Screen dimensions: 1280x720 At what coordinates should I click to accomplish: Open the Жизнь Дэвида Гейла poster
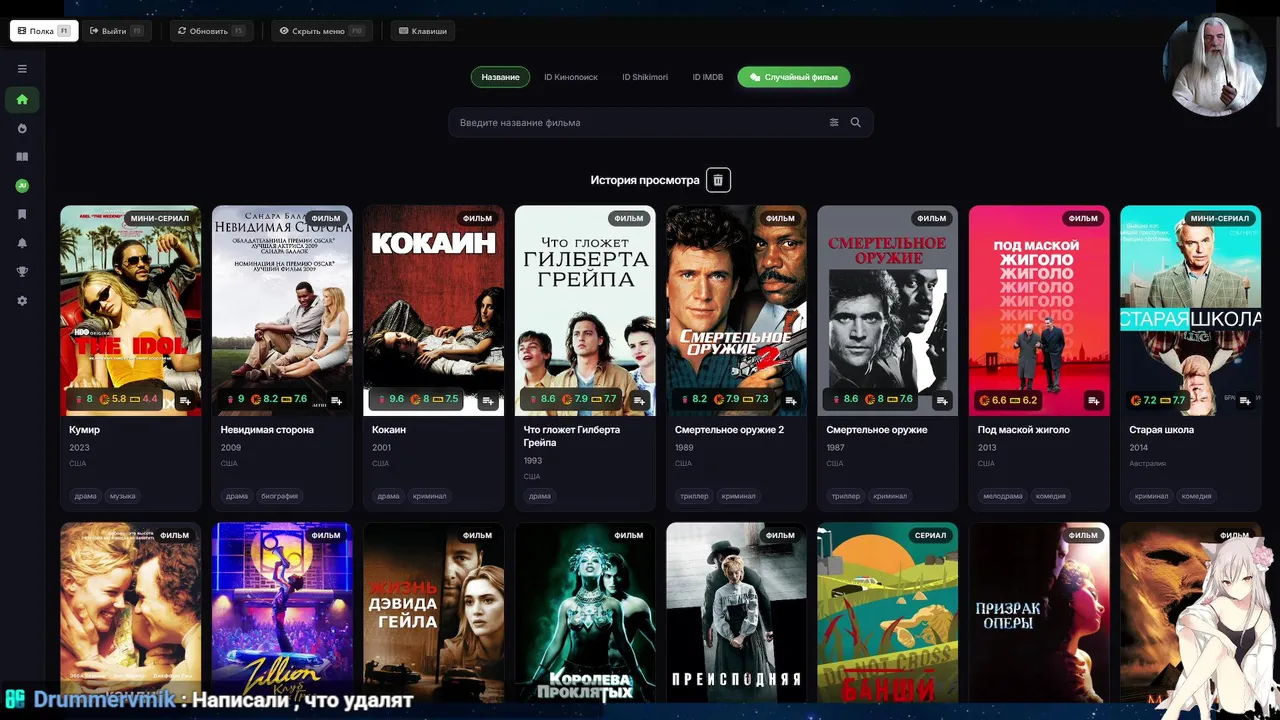pyautogui.click(x=433, y=612)
